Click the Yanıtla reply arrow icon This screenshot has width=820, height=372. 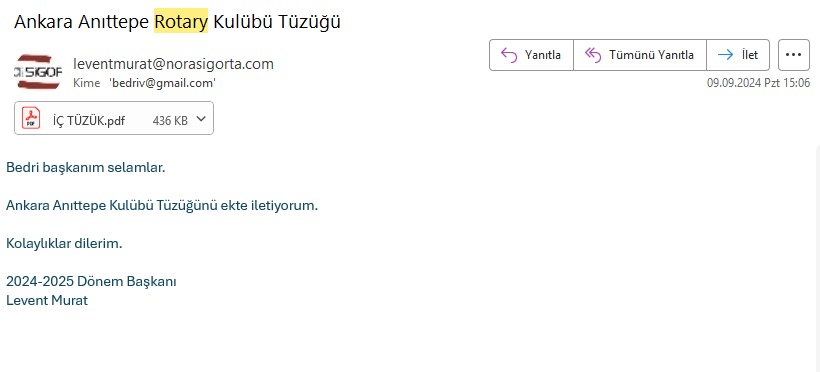point(509,54)
